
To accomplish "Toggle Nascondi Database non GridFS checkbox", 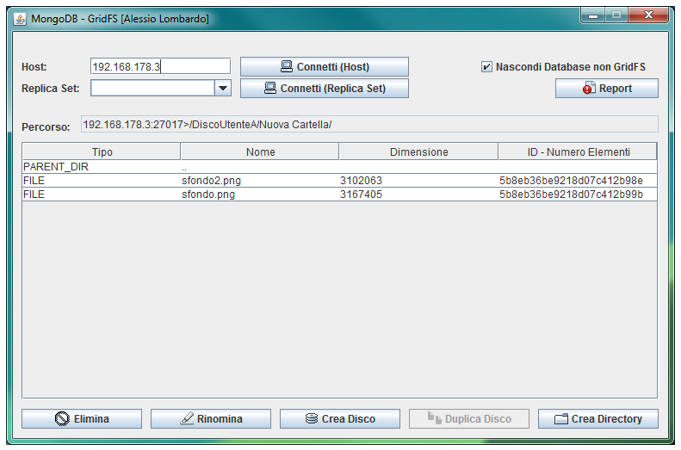I will 486,67.
